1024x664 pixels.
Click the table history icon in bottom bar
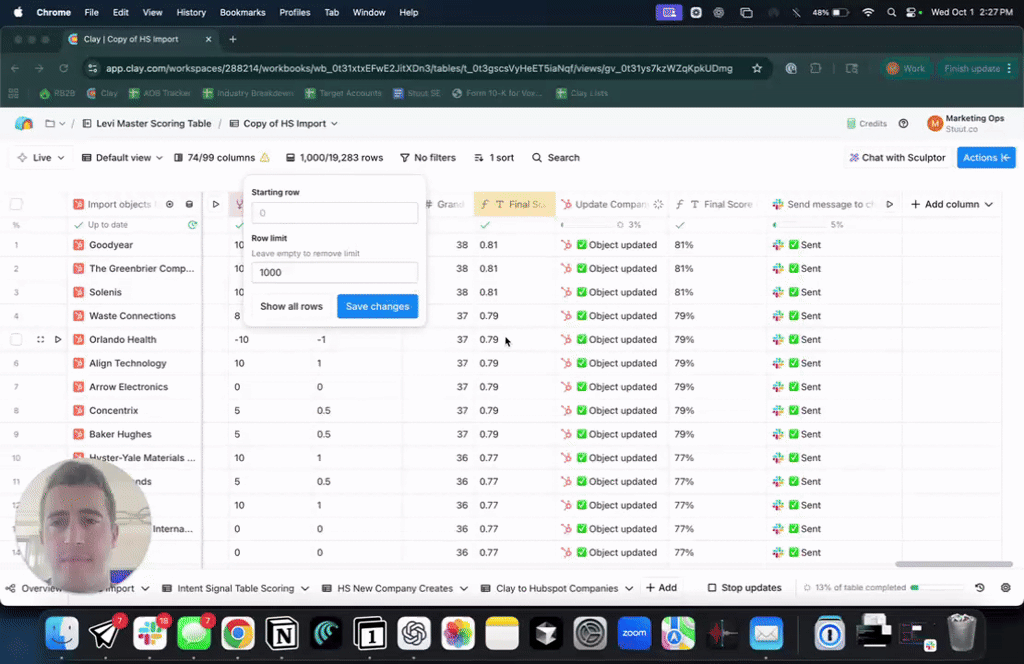point(979,588)
